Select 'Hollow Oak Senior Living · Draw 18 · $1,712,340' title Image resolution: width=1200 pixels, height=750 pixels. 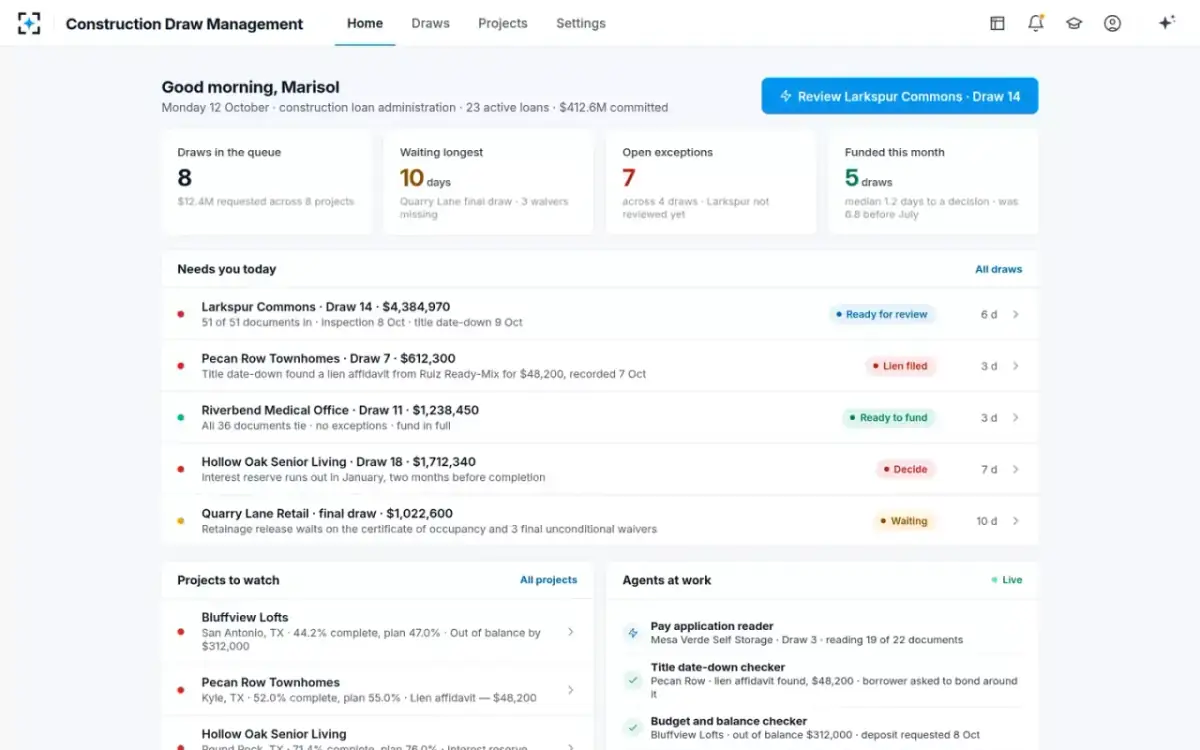[338, 462]
